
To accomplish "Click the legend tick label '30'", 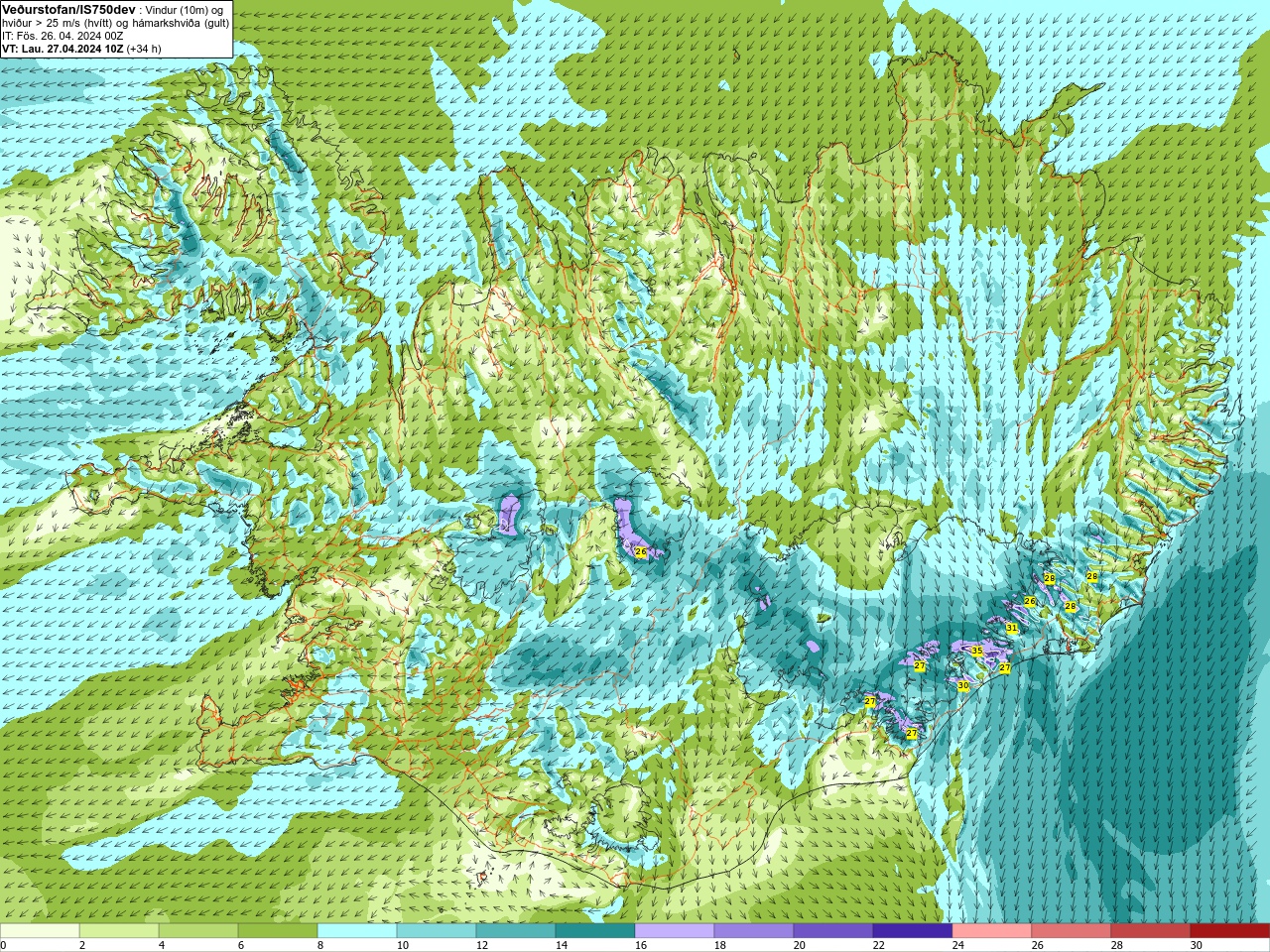I will (x=1197, y=945).
